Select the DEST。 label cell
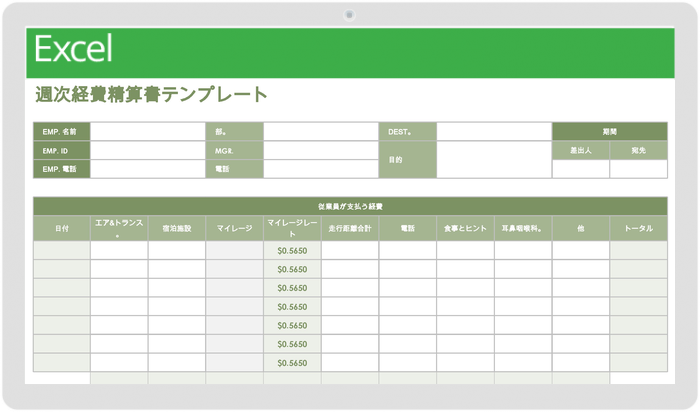The width and height of the screenshot is (700, 412). point(408,132)
